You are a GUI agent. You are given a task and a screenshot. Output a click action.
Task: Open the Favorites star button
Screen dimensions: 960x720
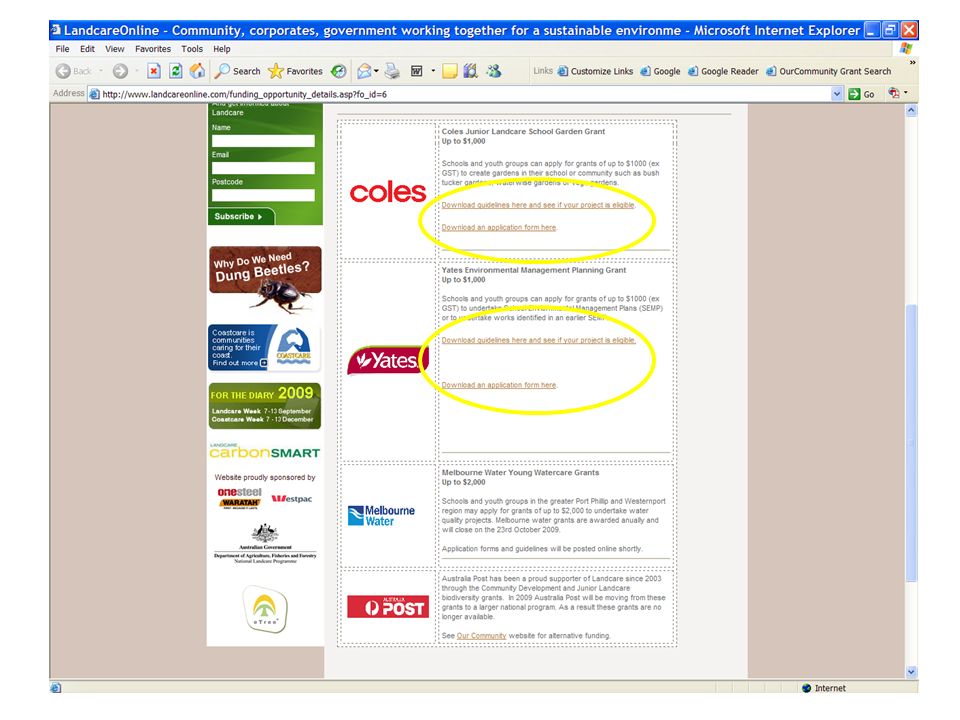pyautogui.click(x=295, y=71)
